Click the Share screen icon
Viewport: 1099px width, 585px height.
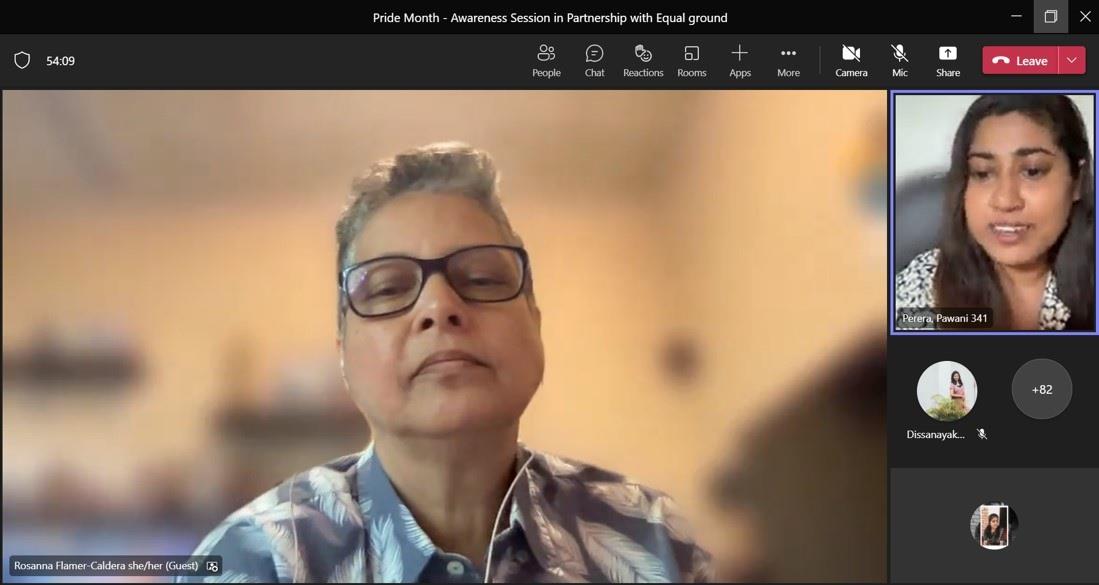point(947,60)
